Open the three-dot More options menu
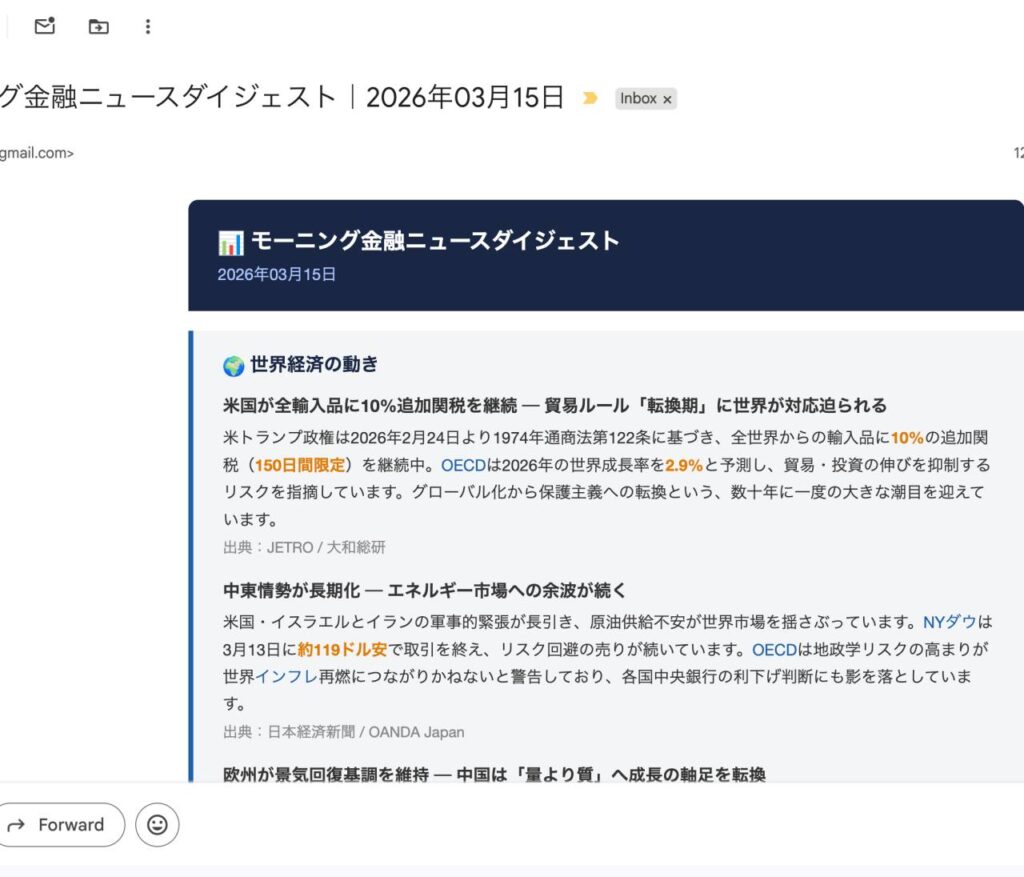Screen dimensions: 1024x877 [x=148, y=27]
